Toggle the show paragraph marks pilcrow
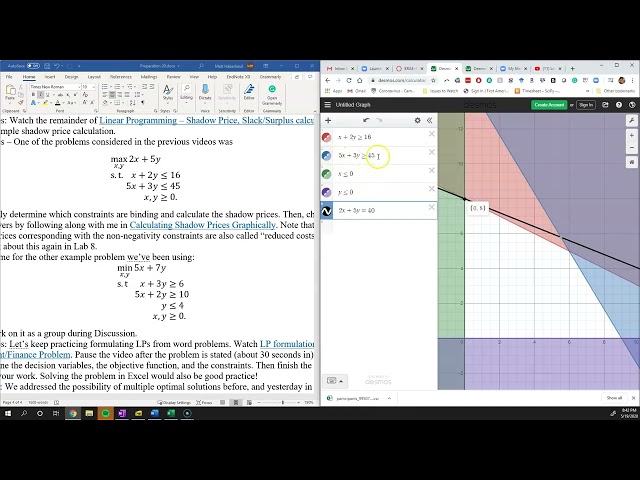Viewport: 640px width, 480px height. pyautogui.click(x=142, y=102)
